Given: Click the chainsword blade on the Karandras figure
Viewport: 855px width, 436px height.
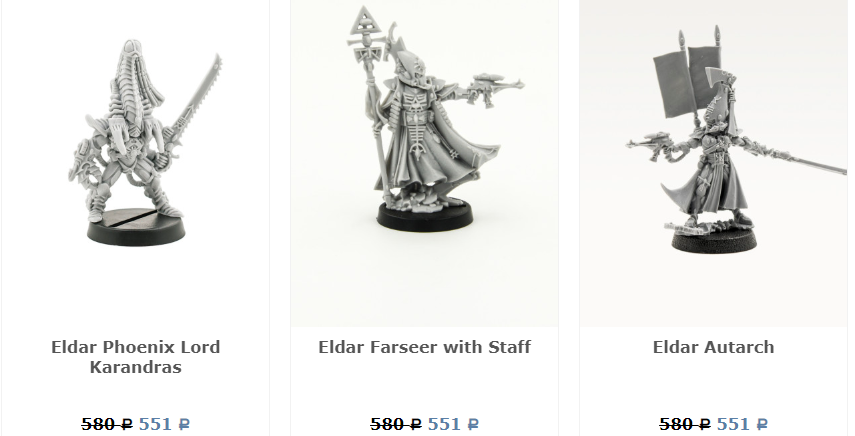Looking at the screenshot, I should coord(197,96).
